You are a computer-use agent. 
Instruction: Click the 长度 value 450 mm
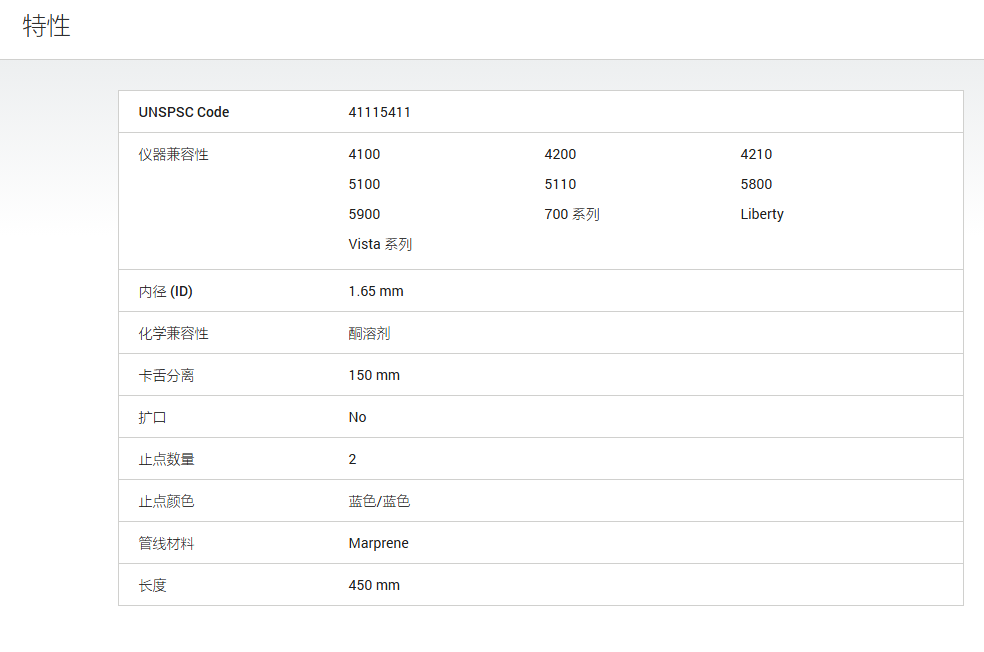coord(374,585)
